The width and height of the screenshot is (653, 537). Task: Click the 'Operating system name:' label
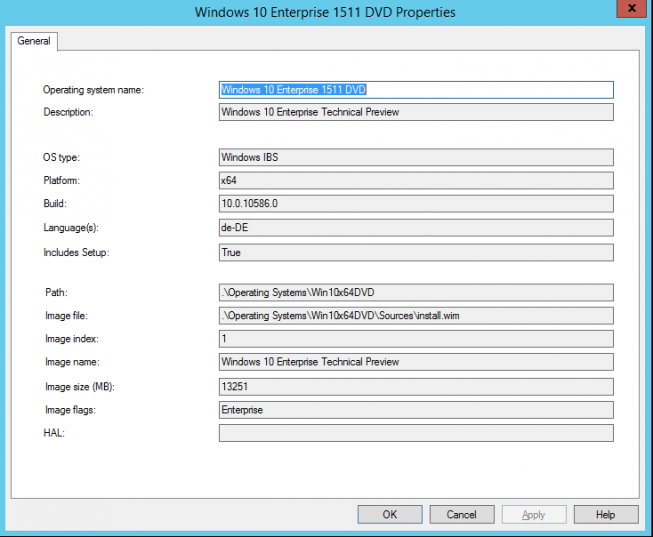(93, 90)
